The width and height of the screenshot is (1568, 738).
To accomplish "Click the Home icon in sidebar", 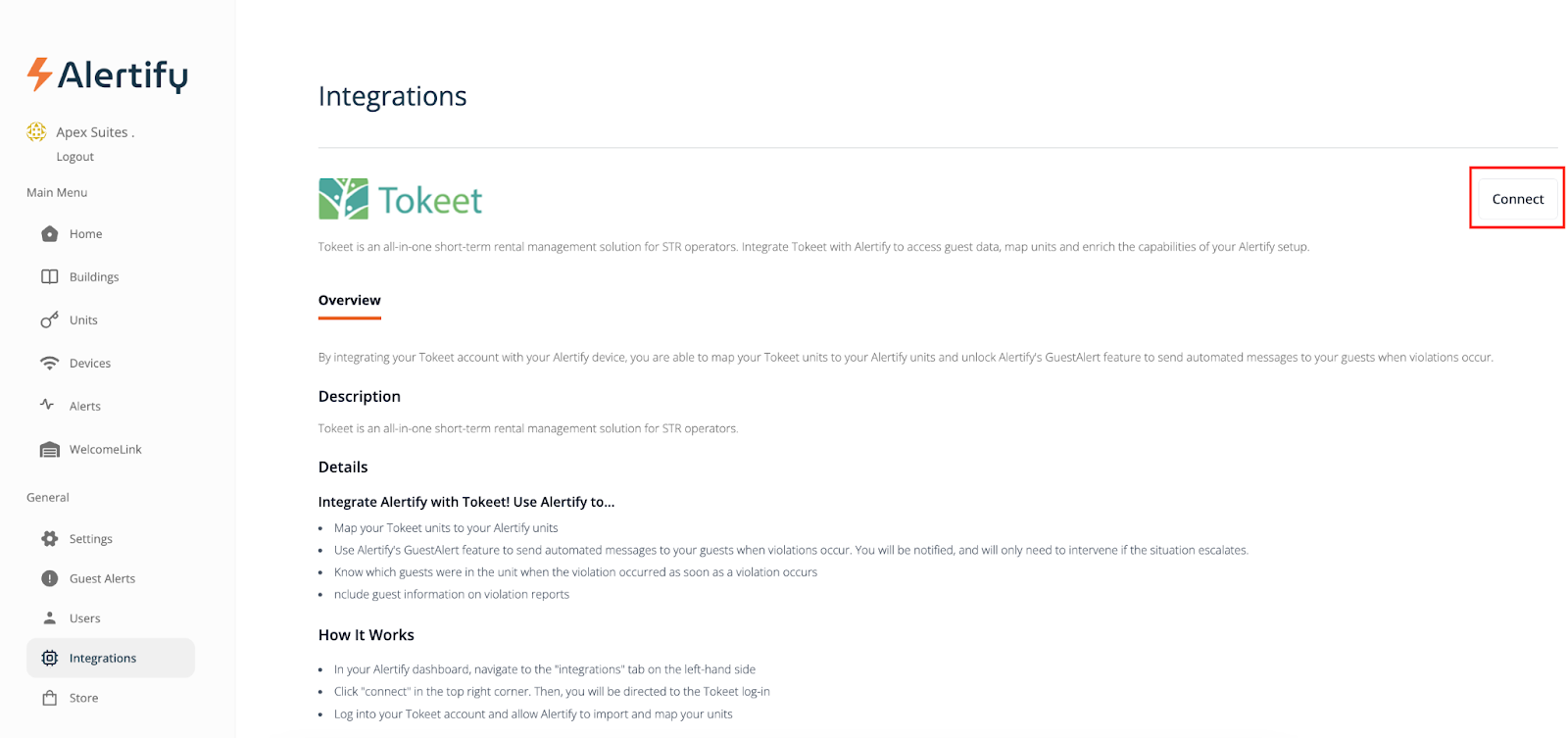I will point(50,233).
